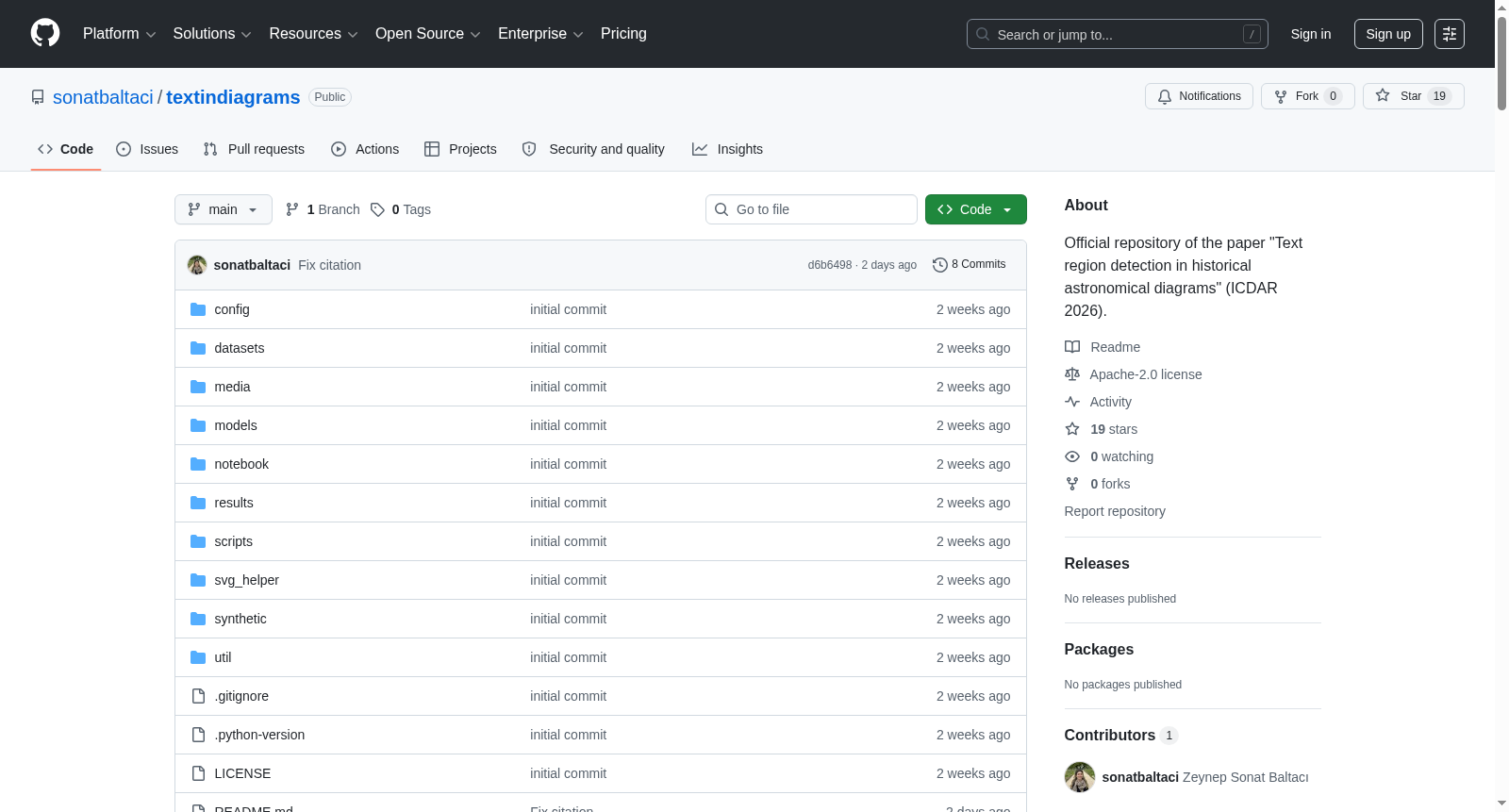Switch to the Actions tab
Screen dimensions: 1509x812
click(x=365, y=149)
